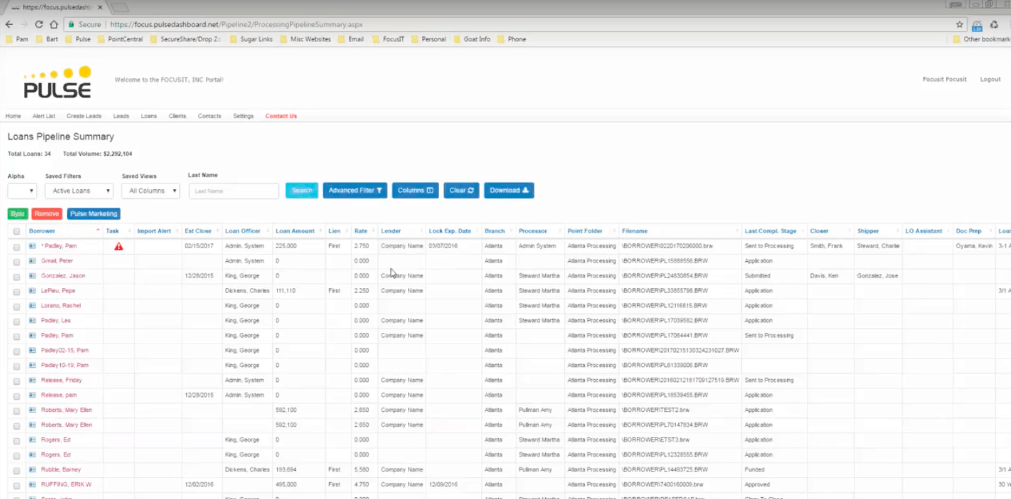1011x499 pixels.
Task: Check the box for RUFFING, ERIK W row
Action: coord(17,485)
